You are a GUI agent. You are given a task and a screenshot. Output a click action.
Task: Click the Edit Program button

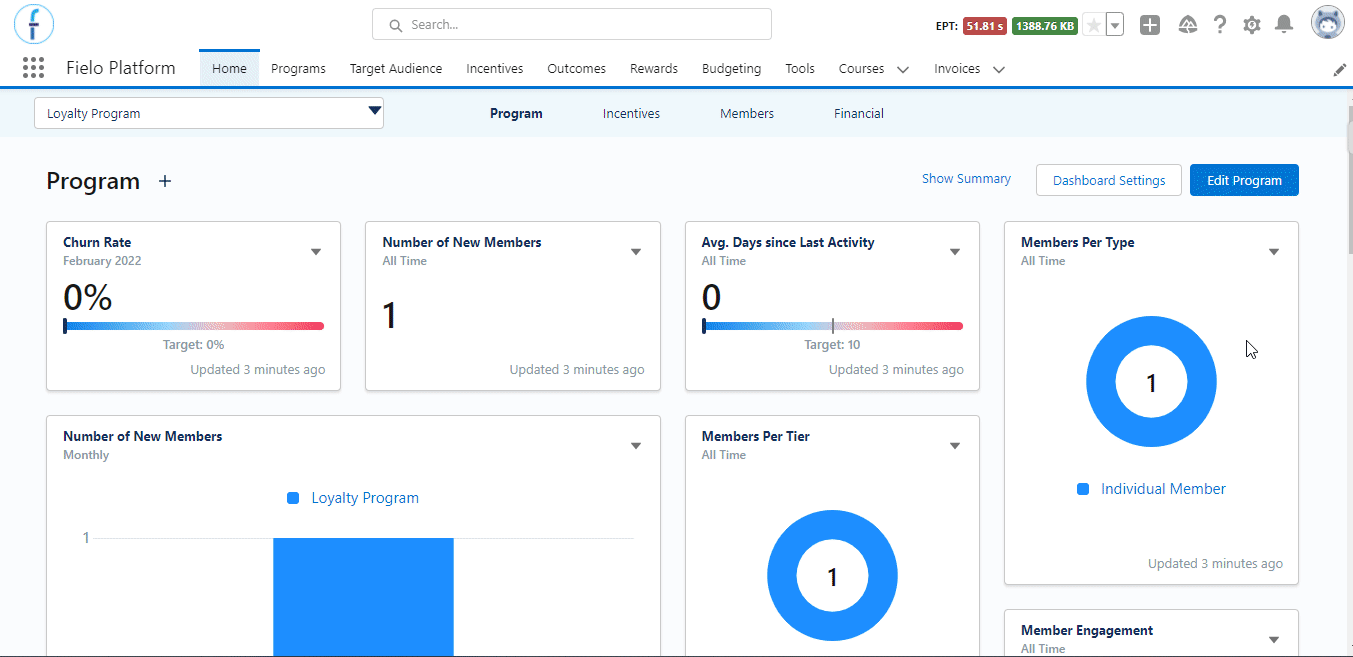tap(1244, 180)
